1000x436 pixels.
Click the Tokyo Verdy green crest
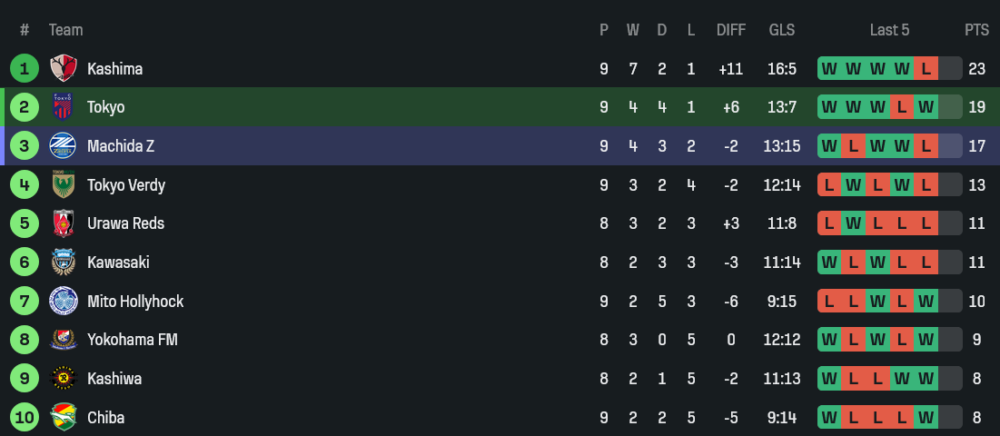[63, 185]
